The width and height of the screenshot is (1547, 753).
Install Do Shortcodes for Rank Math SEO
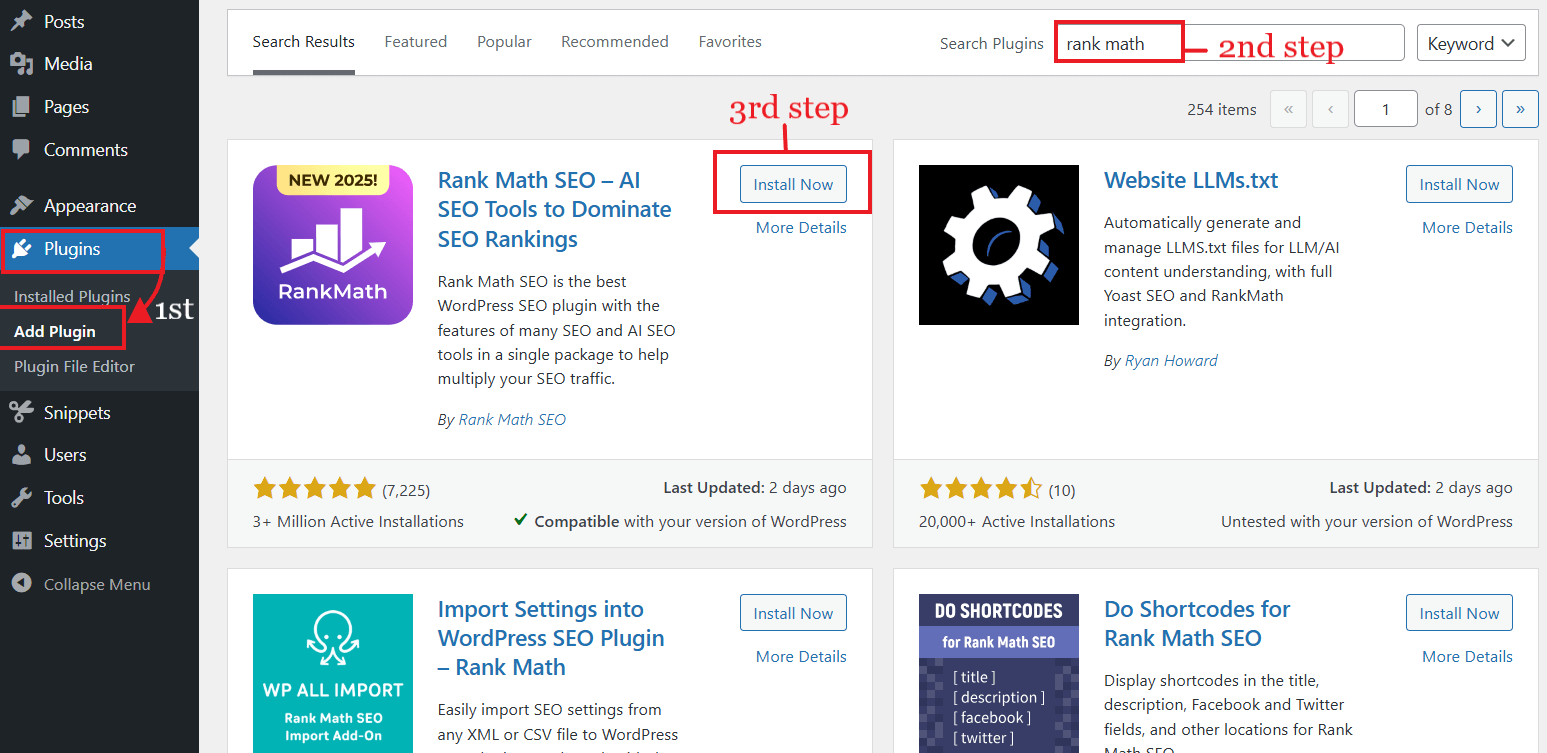1459,613
